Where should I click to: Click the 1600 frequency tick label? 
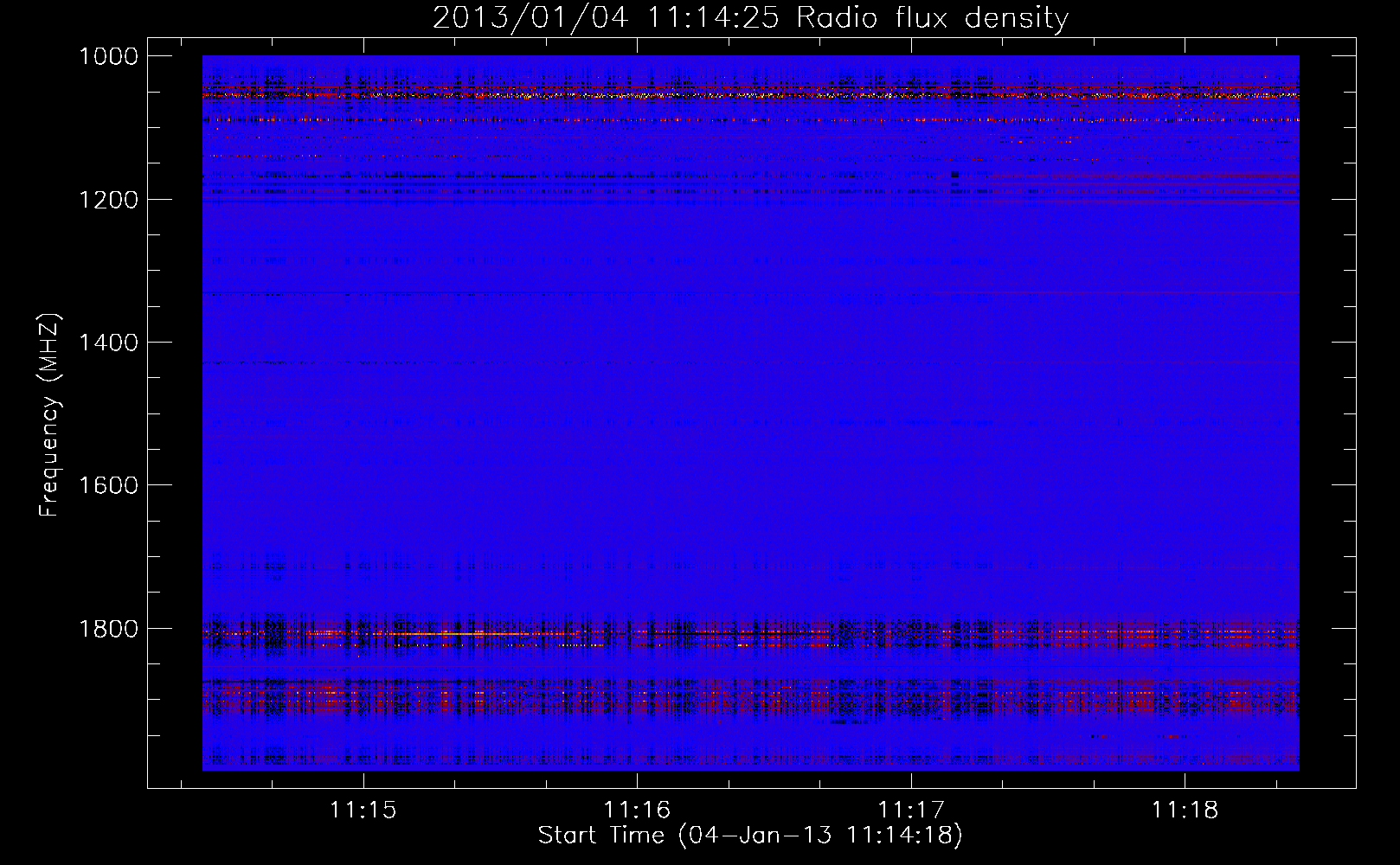tap(108, 485)
